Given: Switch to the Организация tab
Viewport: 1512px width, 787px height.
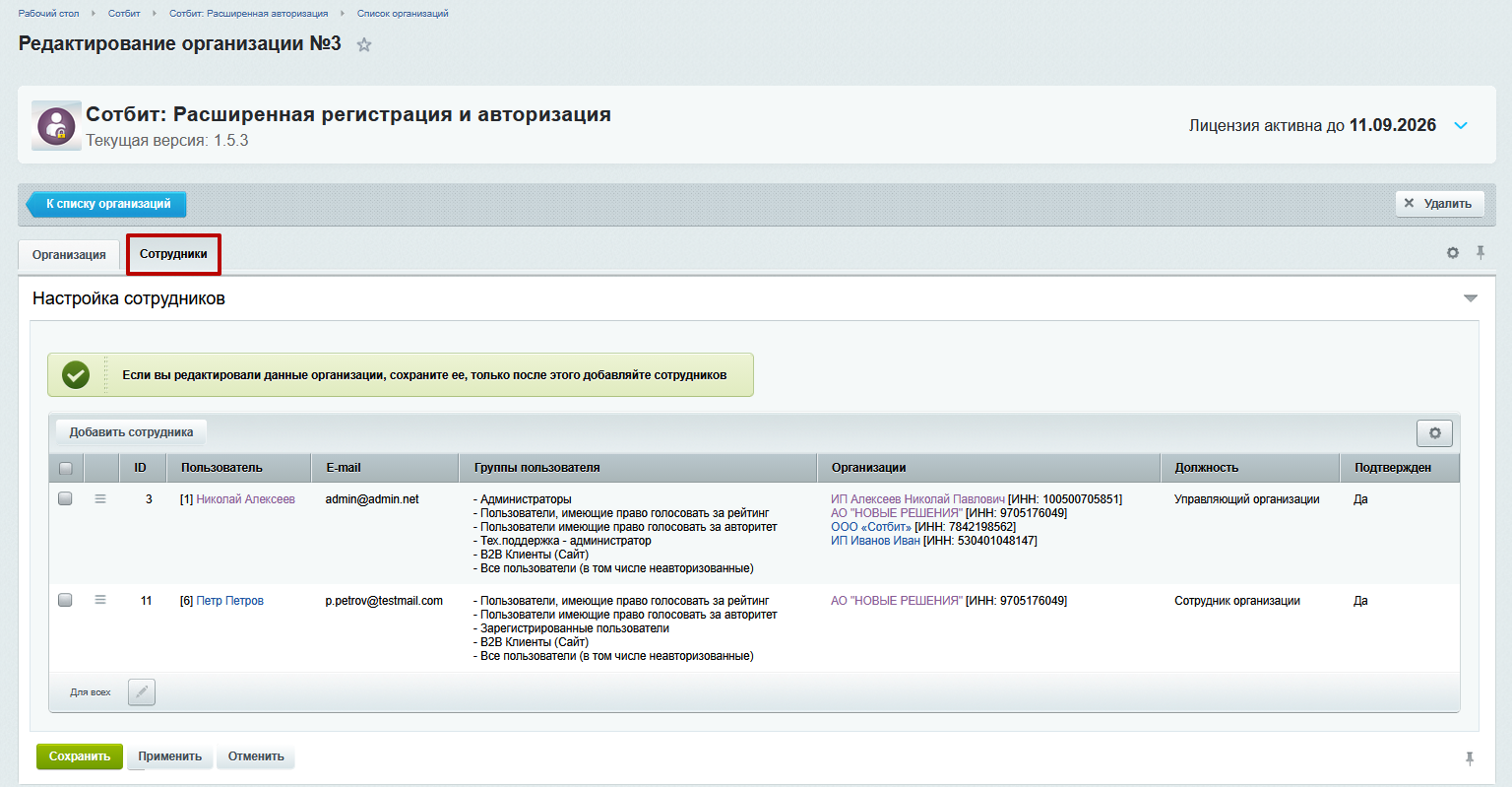Looking at the screenshot, I should tap(69, 254).
